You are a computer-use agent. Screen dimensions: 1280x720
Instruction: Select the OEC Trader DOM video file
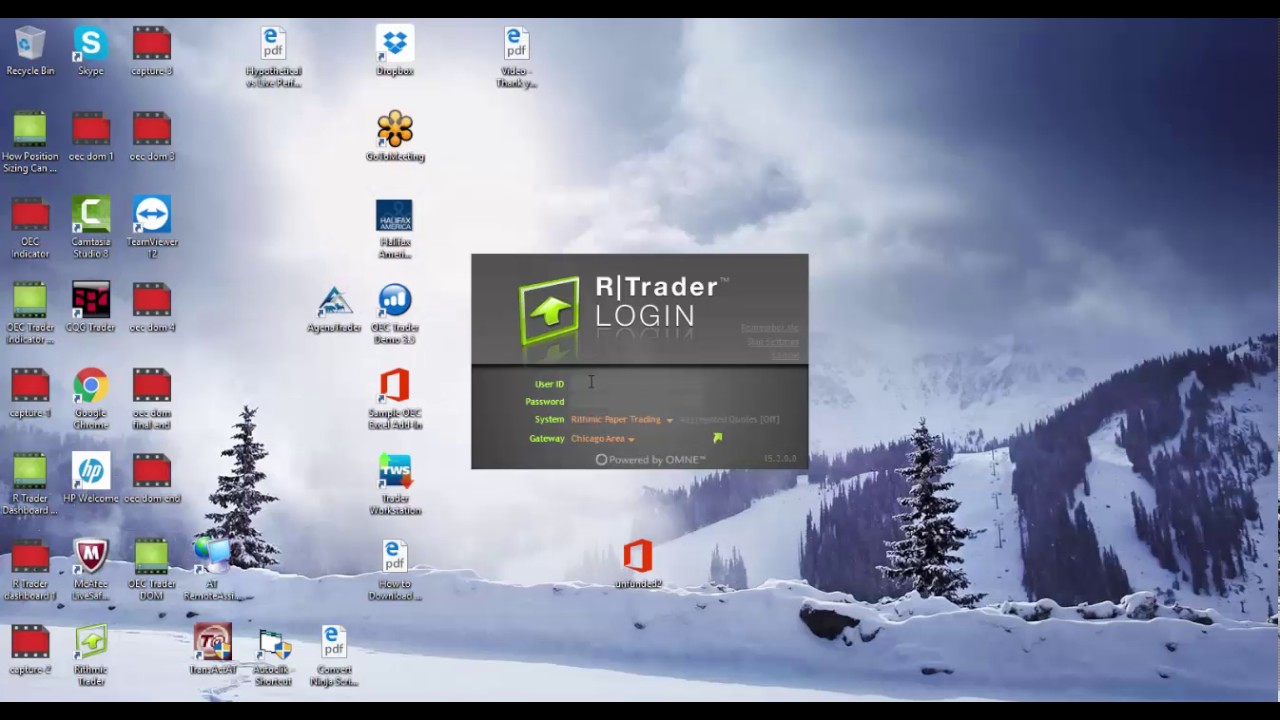(152, 571)
